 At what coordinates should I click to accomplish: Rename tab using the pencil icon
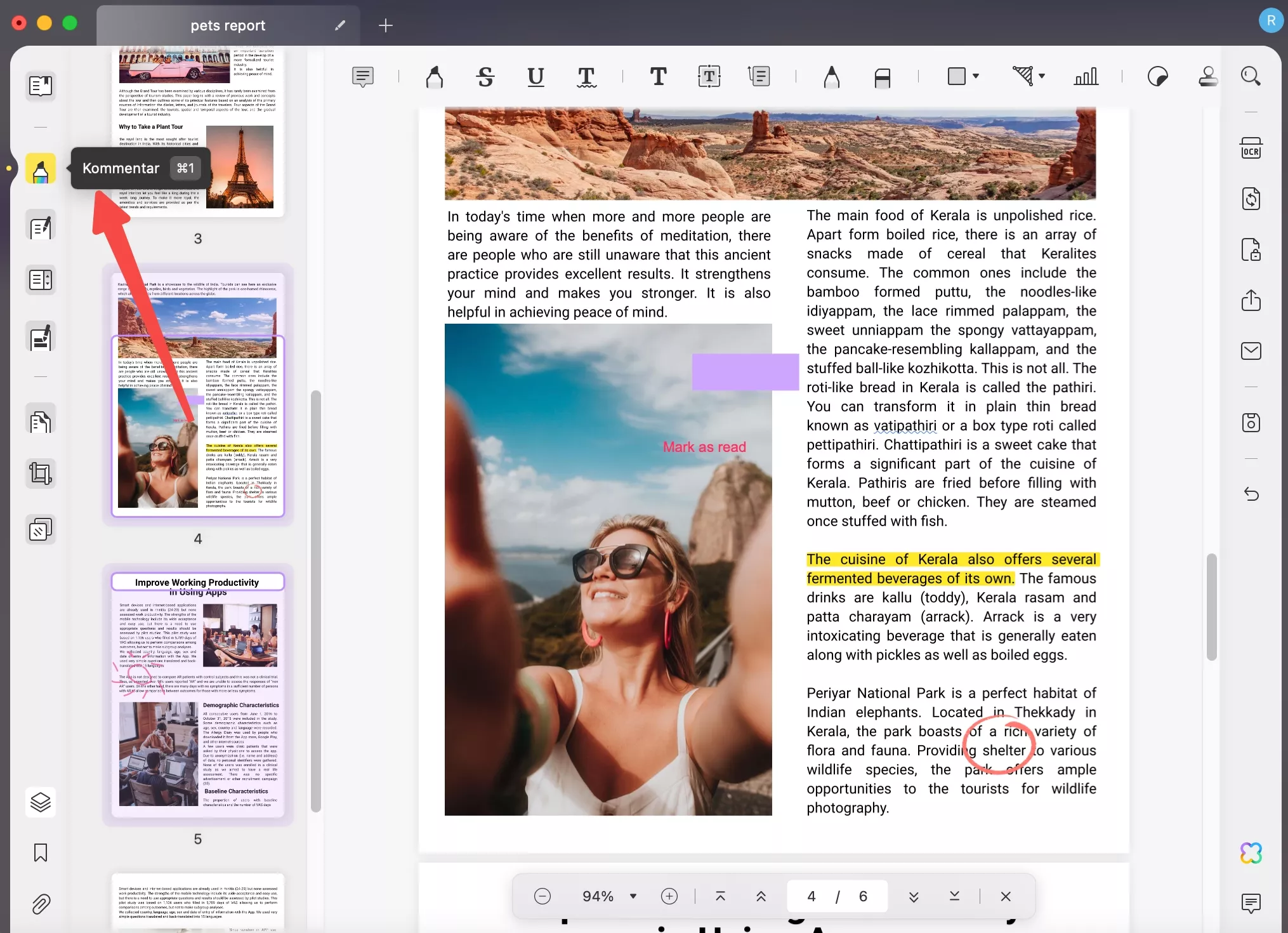[340, 25]
